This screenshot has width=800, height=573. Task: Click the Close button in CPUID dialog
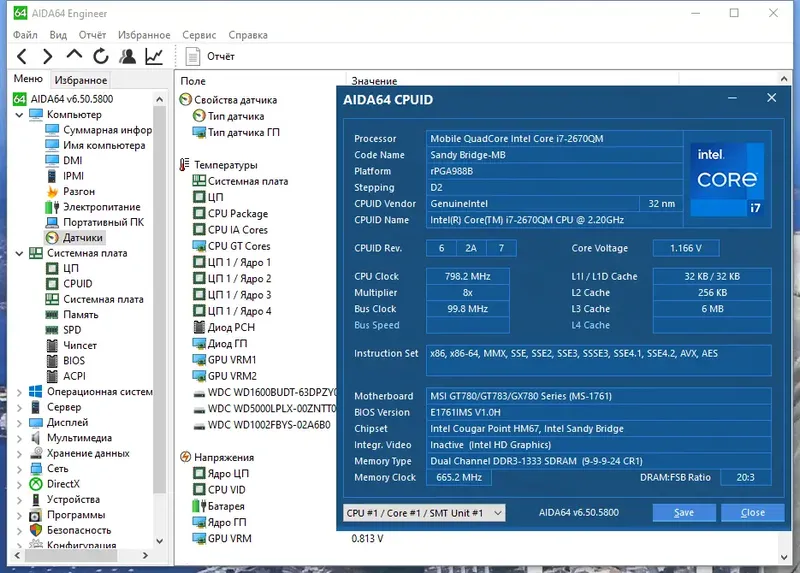753,513
